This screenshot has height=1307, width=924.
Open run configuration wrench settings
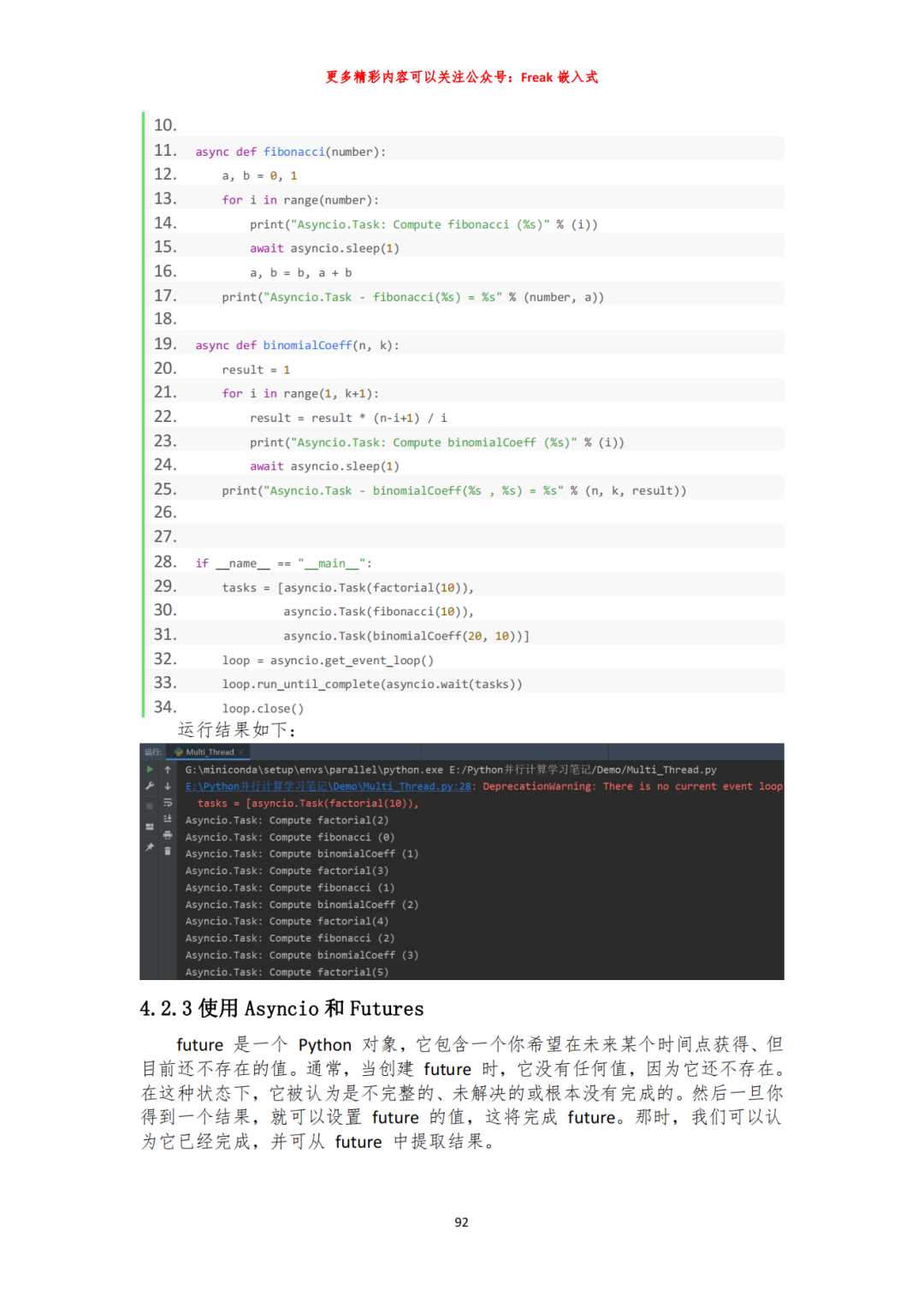pyautogui.click(x=150, y=786)
